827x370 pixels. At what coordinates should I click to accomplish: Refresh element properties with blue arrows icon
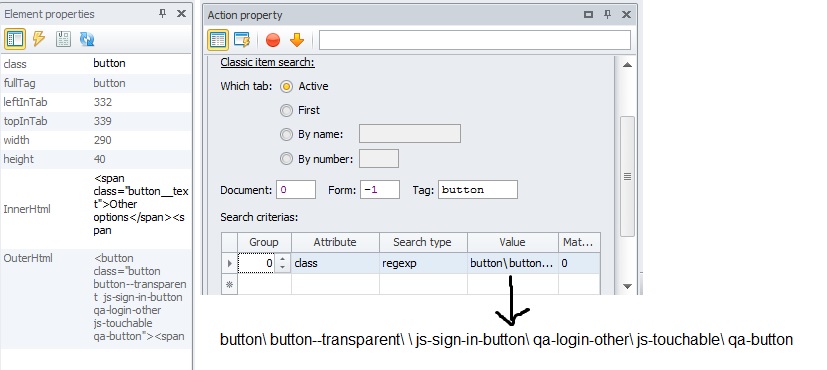click(x=87, y=38)
